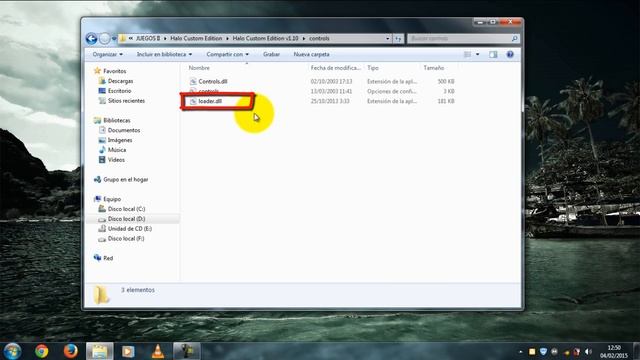Open the view options dropdown arrow

(478, 54)
